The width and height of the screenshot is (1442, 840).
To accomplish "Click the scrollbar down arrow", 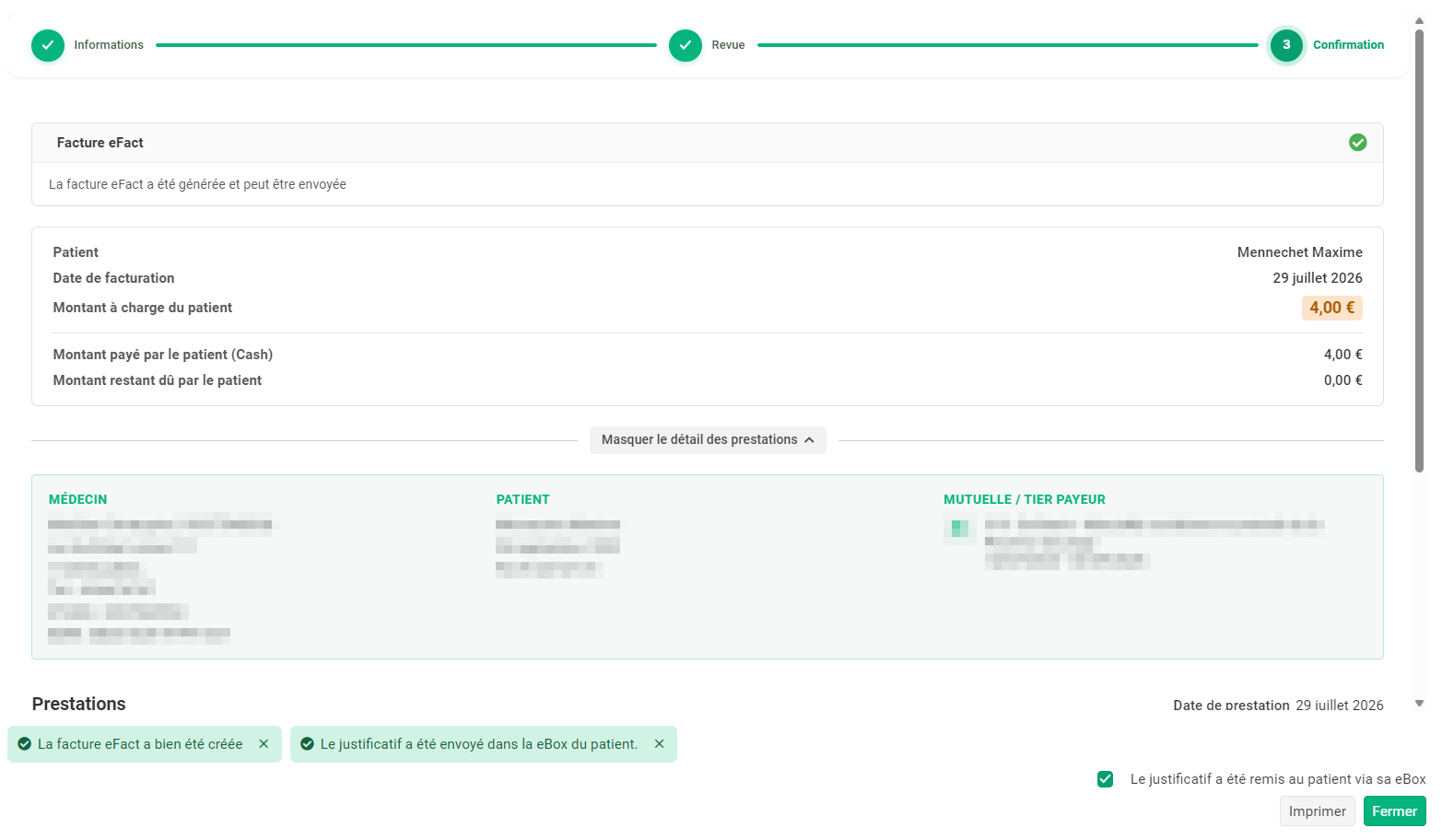I will coord(1419,704).
